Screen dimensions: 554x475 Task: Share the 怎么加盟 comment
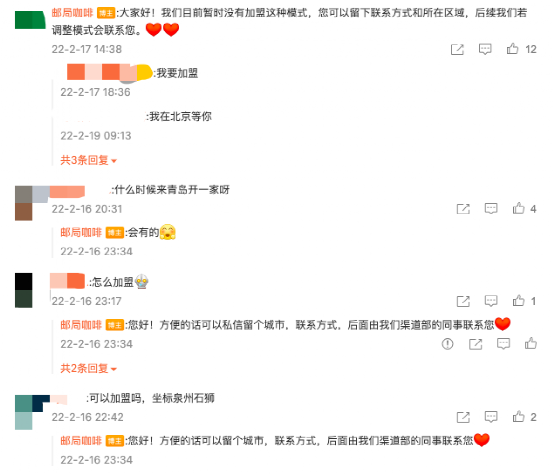pos(463,301)
